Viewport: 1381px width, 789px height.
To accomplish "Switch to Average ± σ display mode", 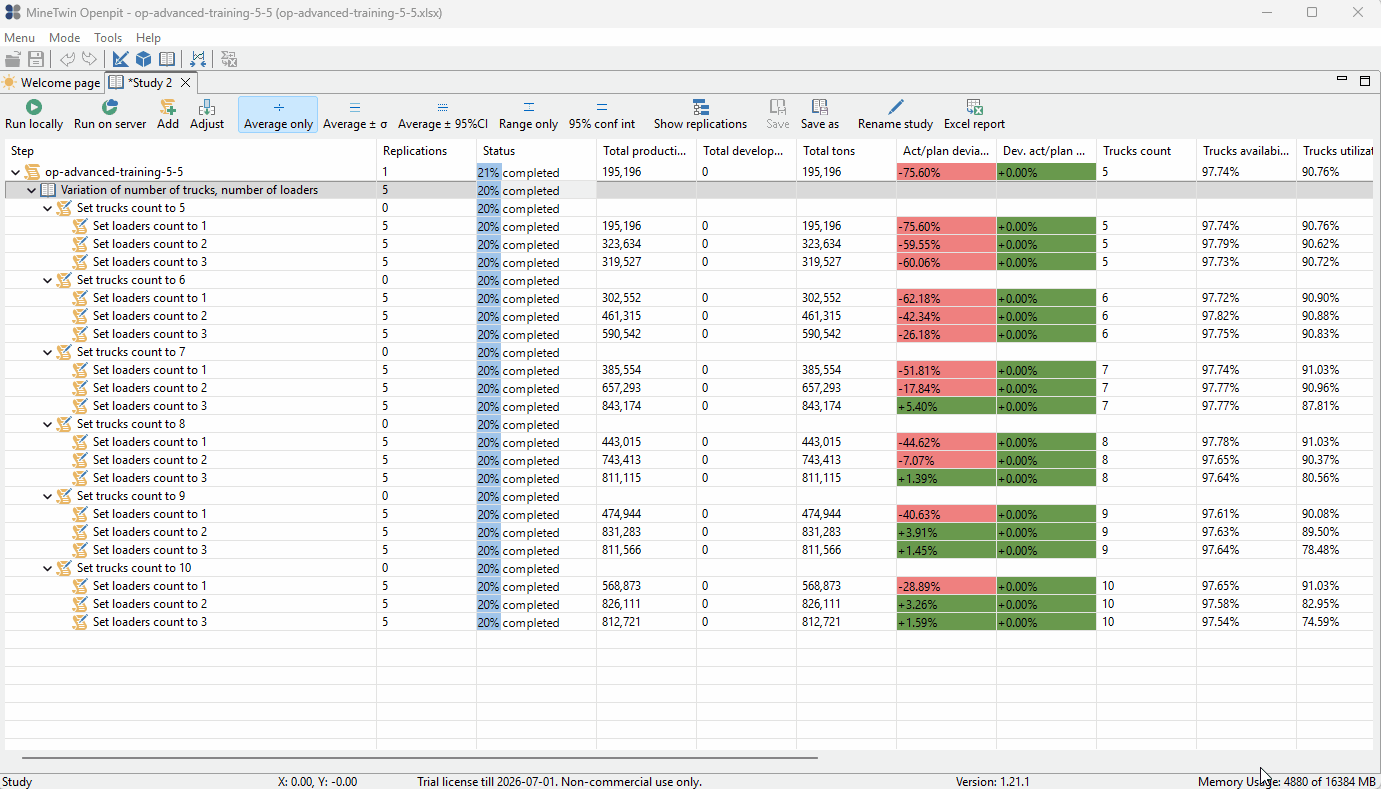I will pos(355,115).
